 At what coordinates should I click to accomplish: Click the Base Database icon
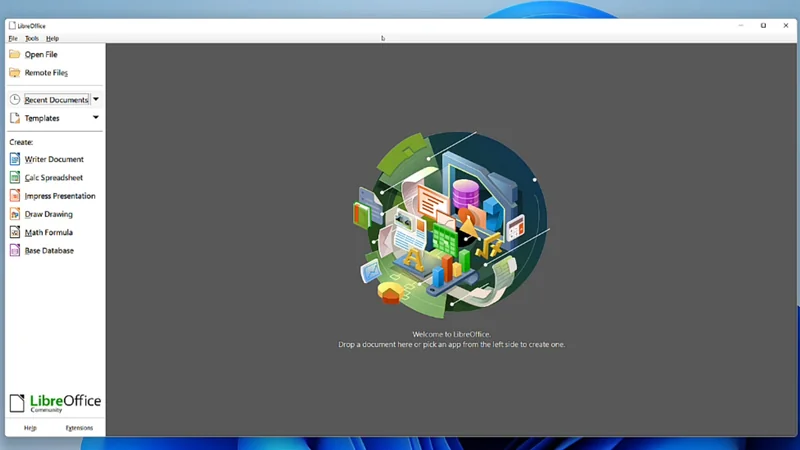15,251
